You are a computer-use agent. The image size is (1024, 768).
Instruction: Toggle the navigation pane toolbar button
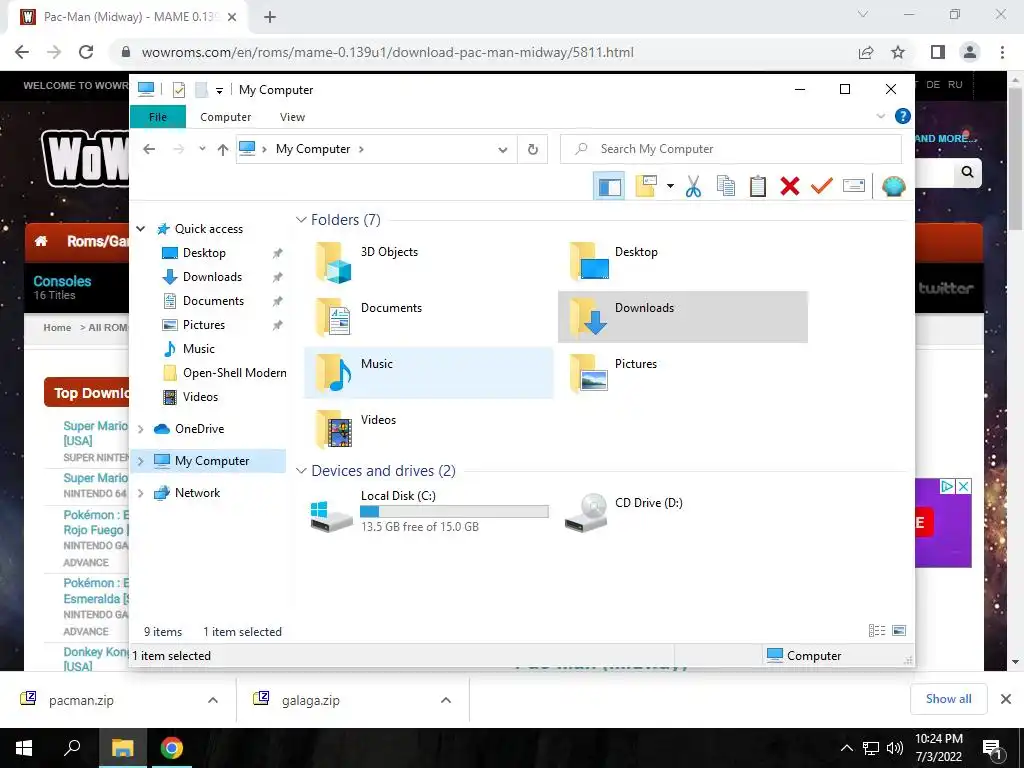pos(609,187)
